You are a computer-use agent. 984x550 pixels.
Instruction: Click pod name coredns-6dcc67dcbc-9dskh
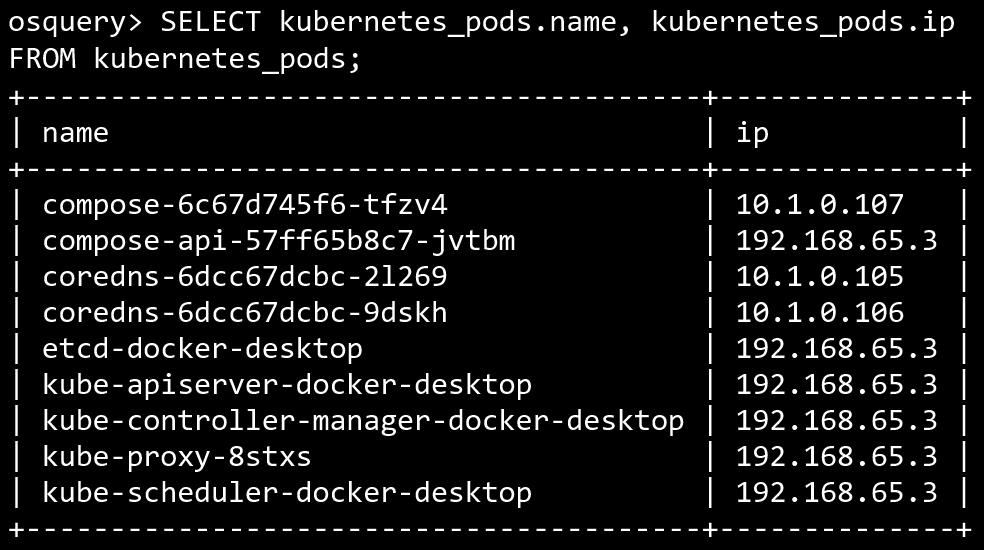[x=245, y=313]
